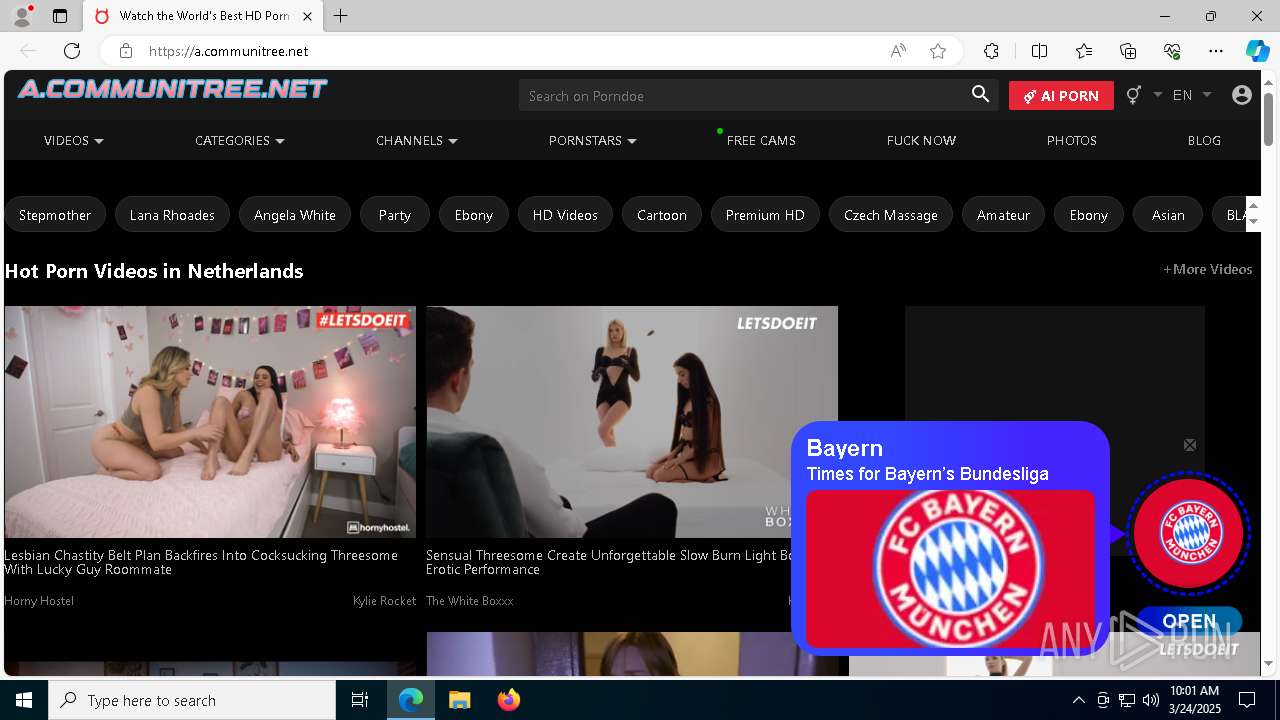The height and width of the screenshot is (720, 1280).
Task: Open the site user account icon
Action: [1242, 95]
